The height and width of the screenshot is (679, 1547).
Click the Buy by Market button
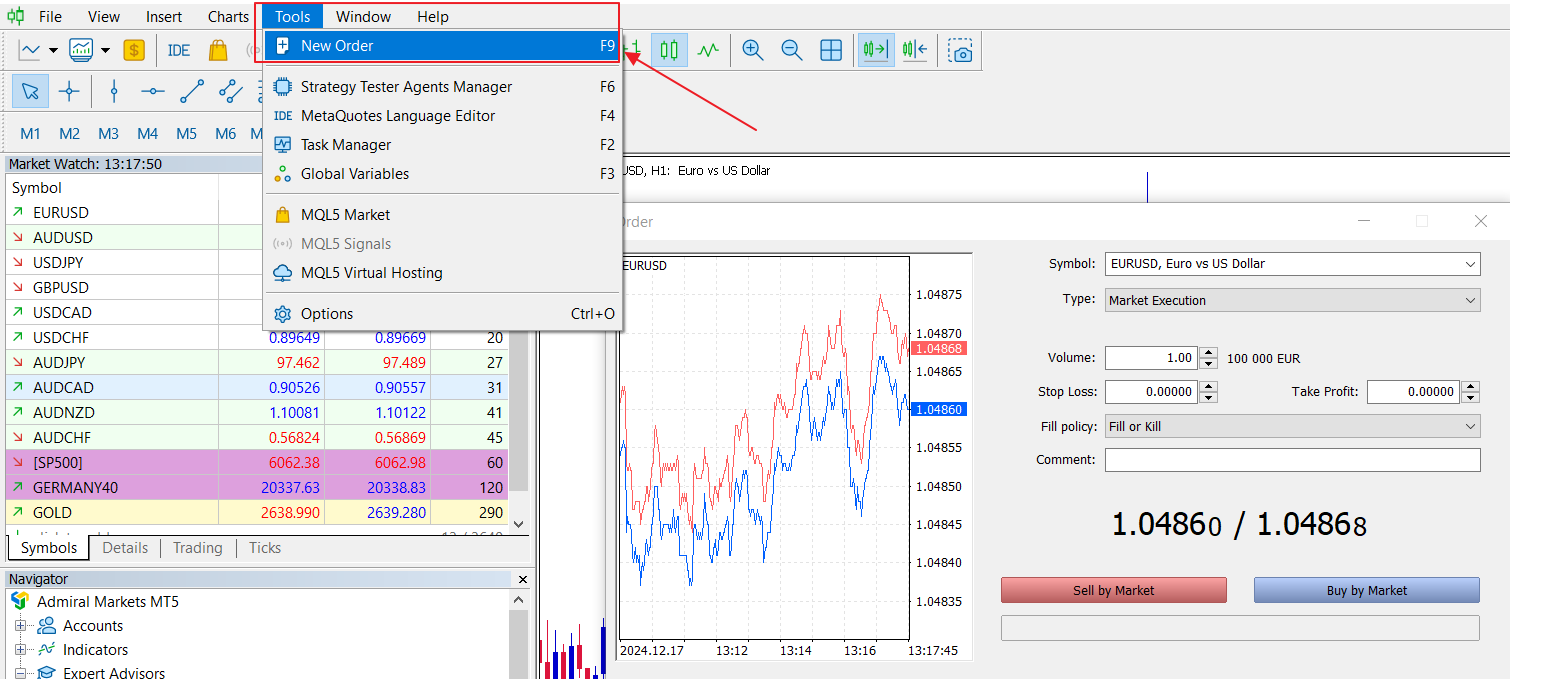click(1366, 590)
